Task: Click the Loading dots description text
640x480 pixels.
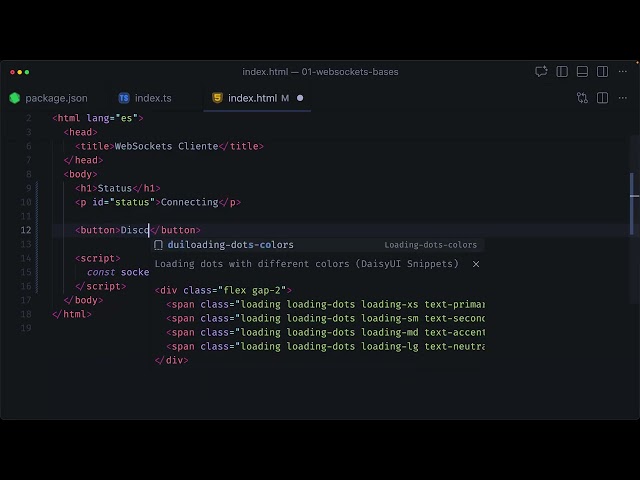Action: (307, 264)
